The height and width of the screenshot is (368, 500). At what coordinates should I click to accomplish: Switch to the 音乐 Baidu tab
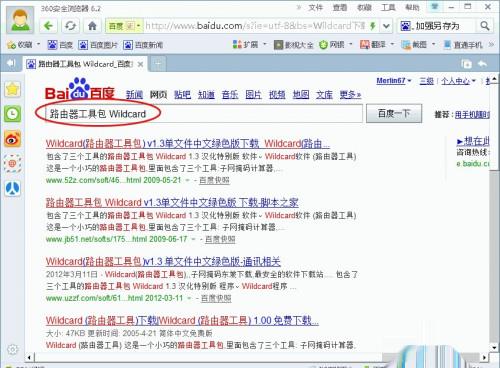click(x=230, y=95)
